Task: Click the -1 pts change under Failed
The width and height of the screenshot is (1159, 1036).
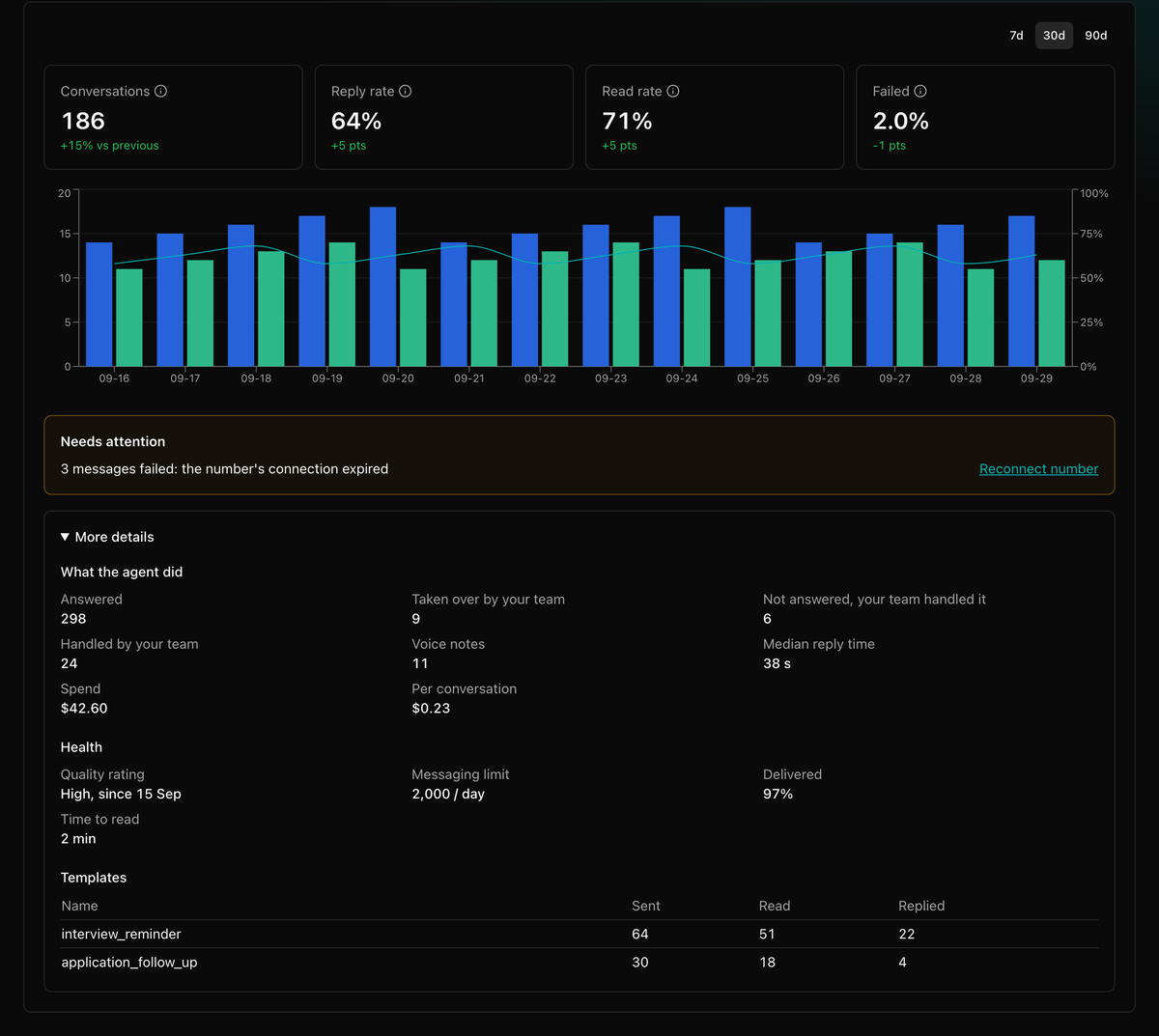Action: point(890,146)
